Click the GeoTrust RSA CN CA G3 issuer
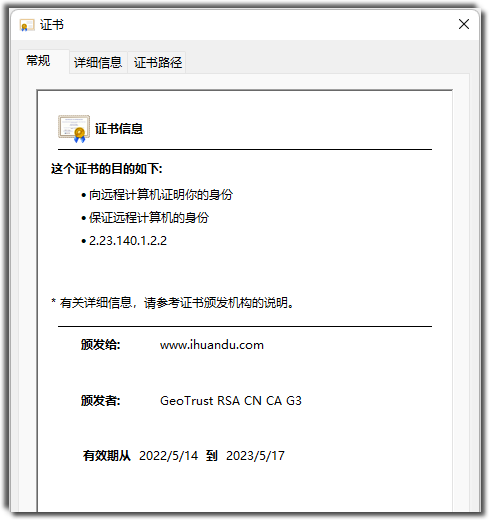The height and width of the screenshot is (520, 489). click(x=231, y=400)
